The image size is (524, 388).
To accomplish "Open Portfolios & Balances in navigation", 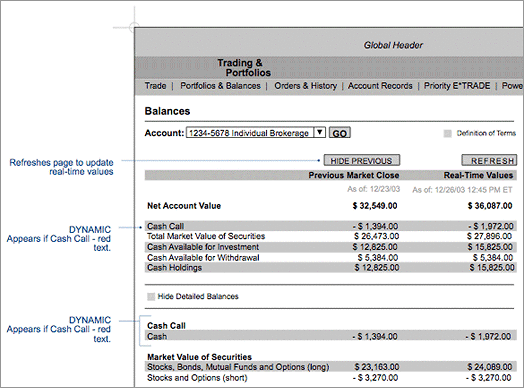I will (x=220, y=86).
